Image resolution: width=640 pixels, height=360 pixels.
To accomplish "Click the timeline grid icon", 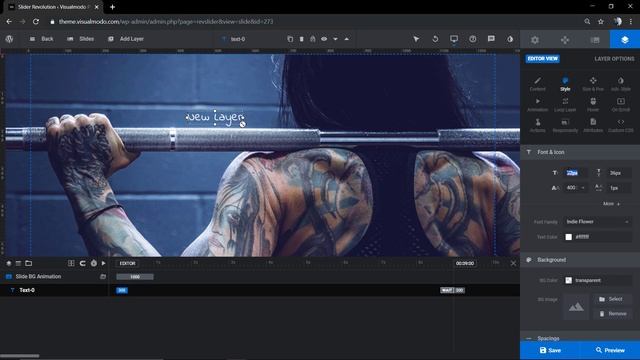I will (71, 264).
